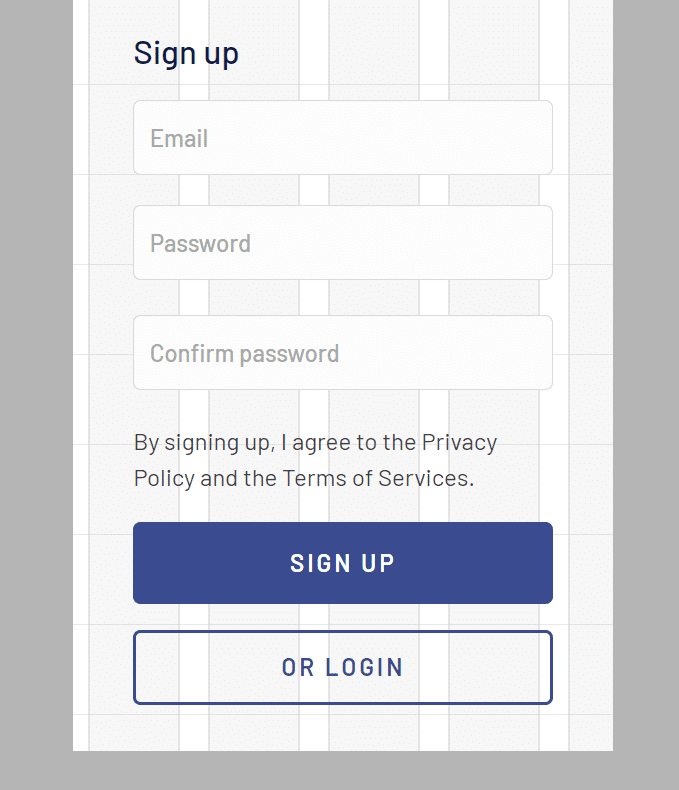Place cursor on the Email placeholder text
This screenshot has width=679, height=790.
pyautogui.click(x=179, y=138)
